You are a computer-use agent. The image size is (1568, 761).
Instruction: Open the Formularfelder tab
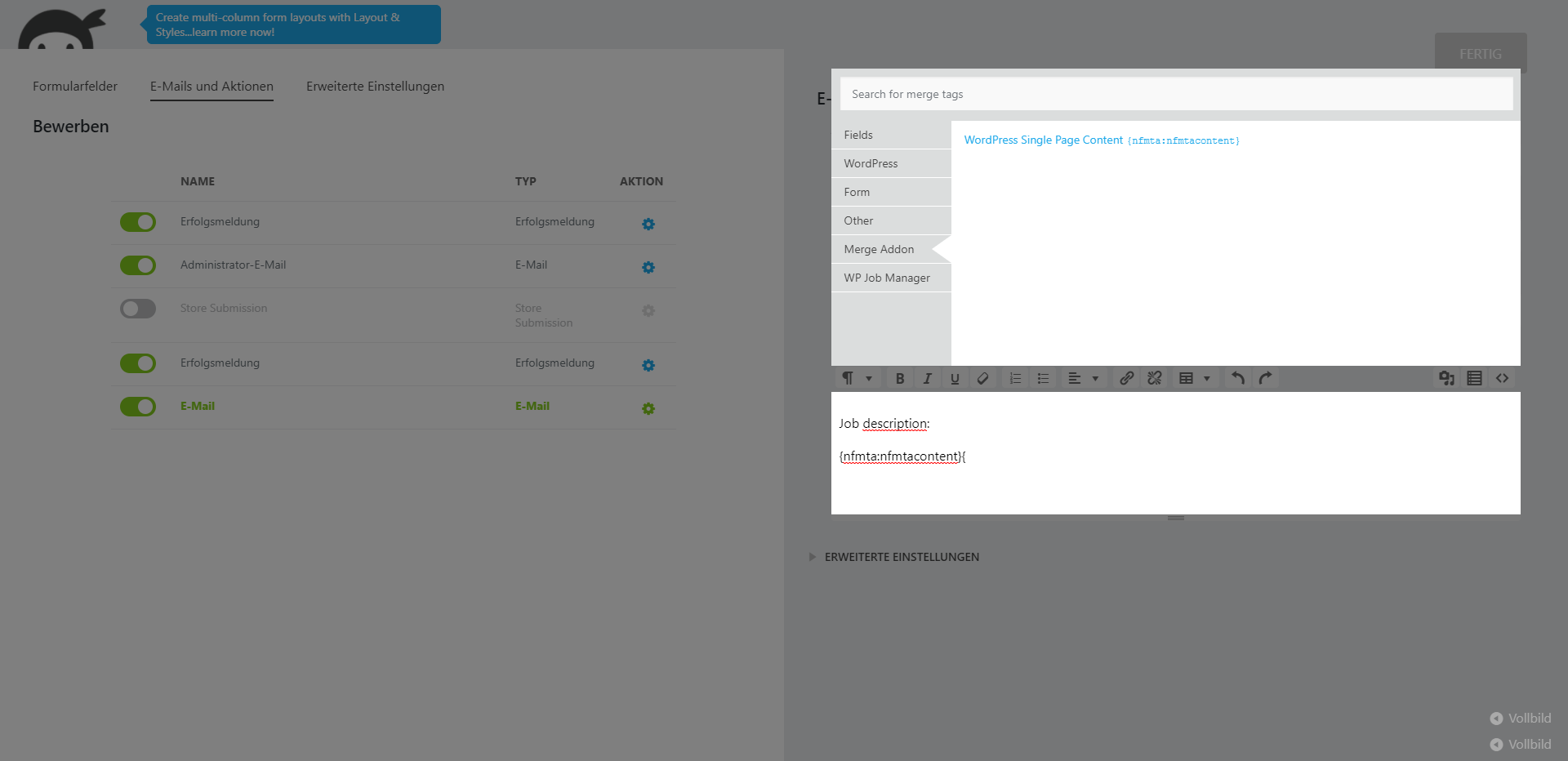75,87
